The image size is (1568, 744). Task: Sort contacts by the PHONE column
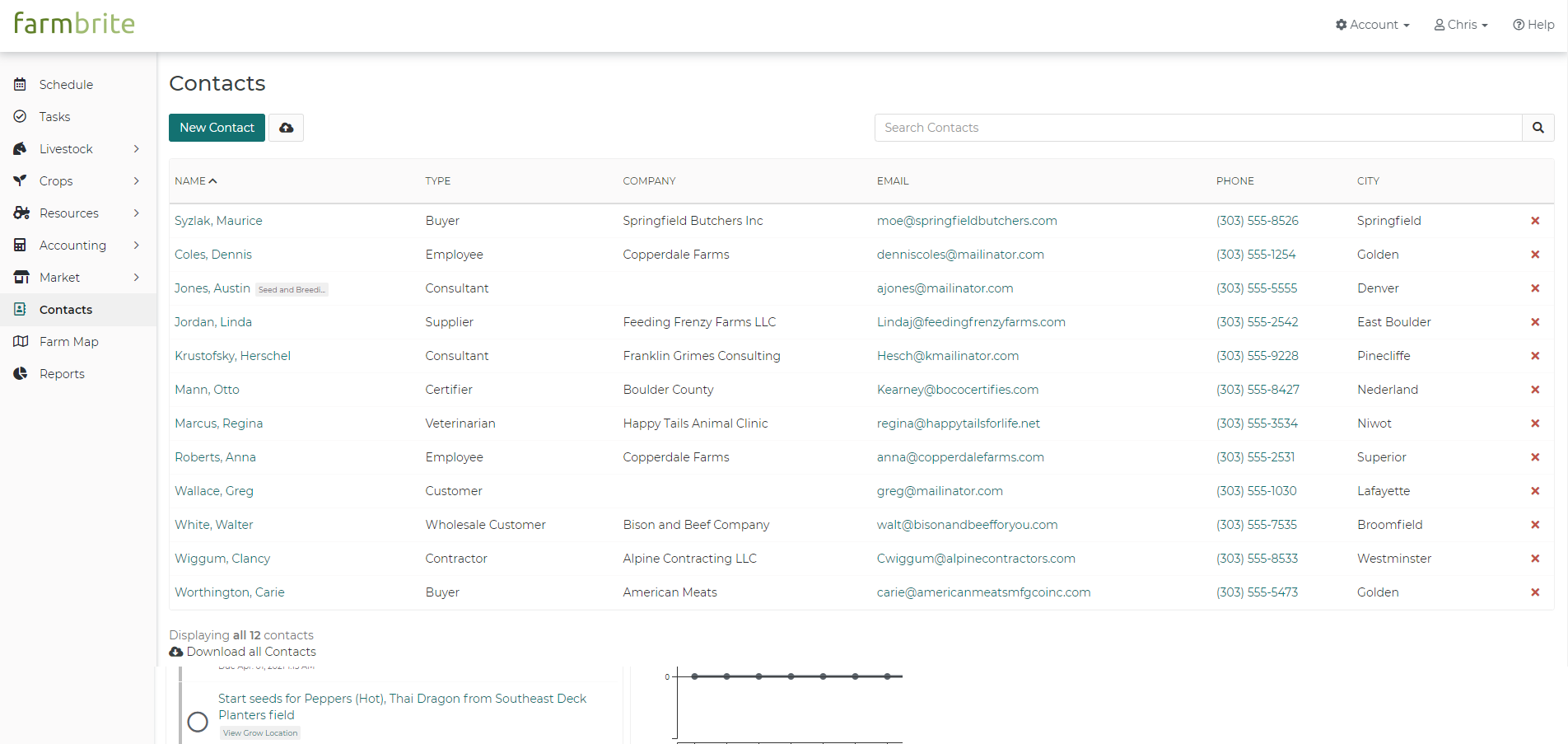tap(1235, 181)
